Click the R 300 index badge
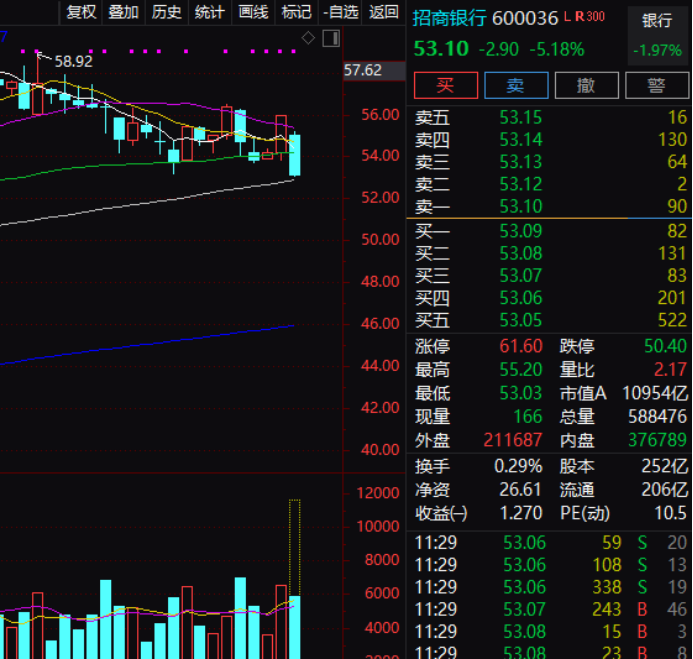The height and width of the screenshot is (659, 693). 589,17
